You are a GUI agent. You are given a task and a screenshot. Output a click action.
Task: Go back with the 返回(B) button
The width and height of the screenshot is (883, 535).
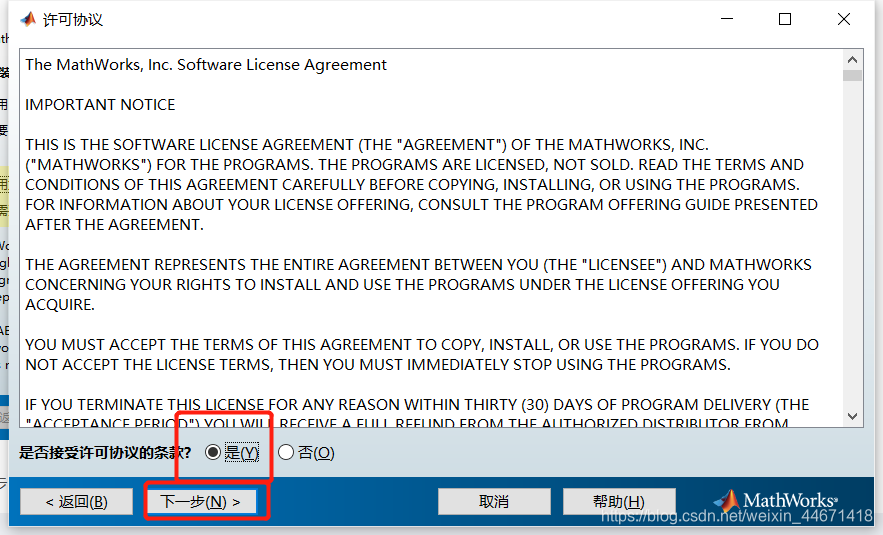click(77, 501)
